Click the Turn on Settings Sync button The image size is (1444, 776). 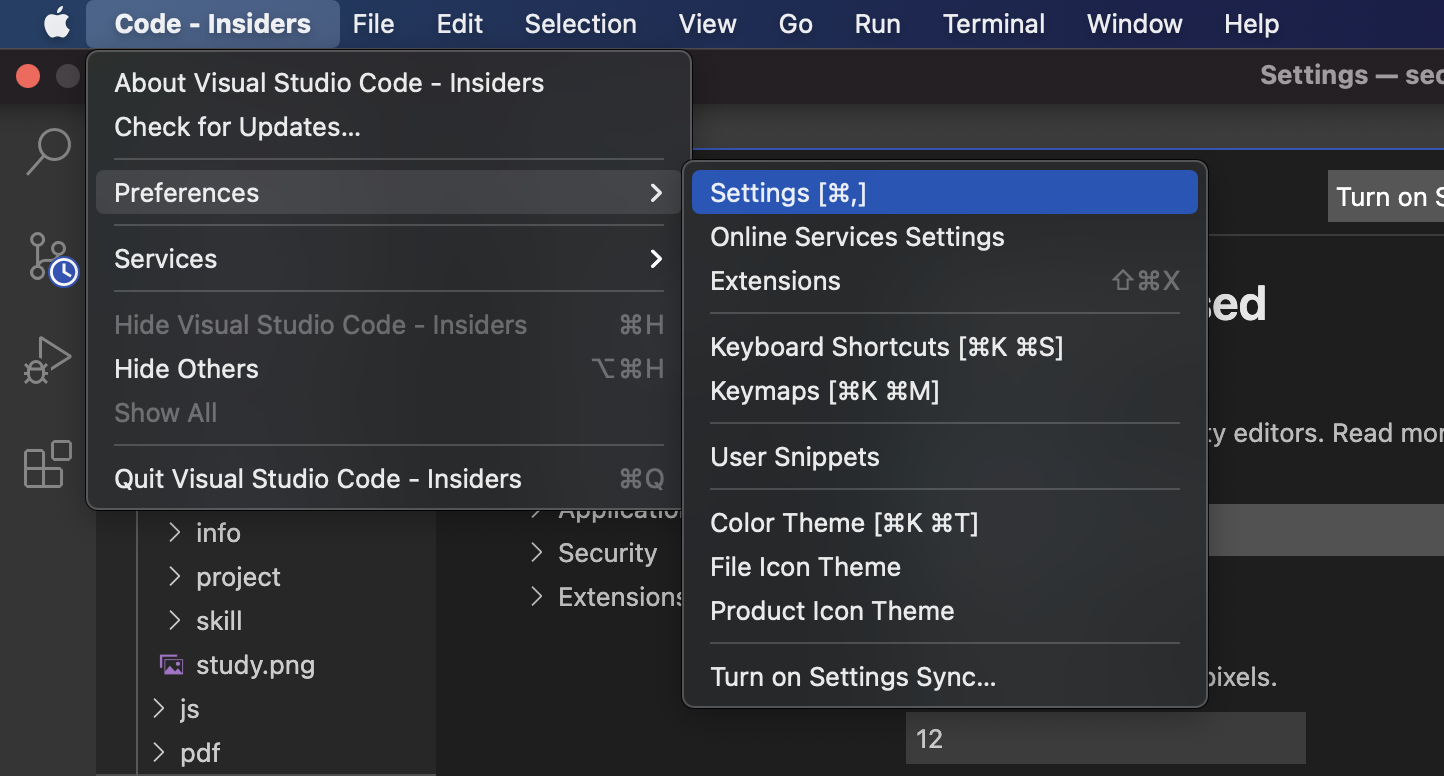tap(1386, 197)
